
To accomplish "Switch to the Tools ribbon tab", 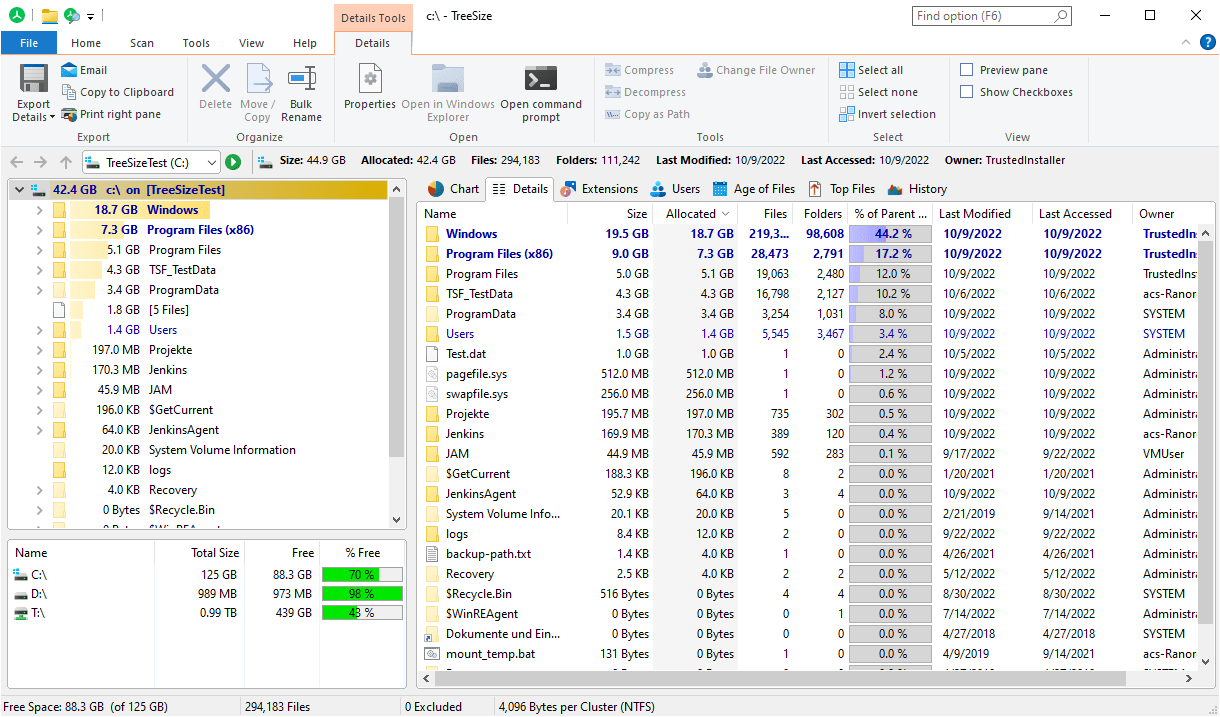I will pyautogui.click(x=196, y=43).
